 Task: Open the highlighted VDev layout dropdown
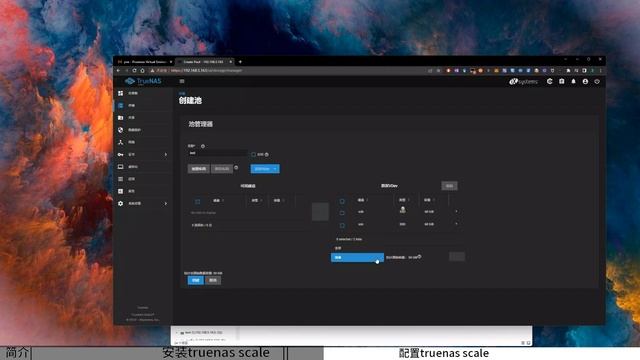[357, 258]
